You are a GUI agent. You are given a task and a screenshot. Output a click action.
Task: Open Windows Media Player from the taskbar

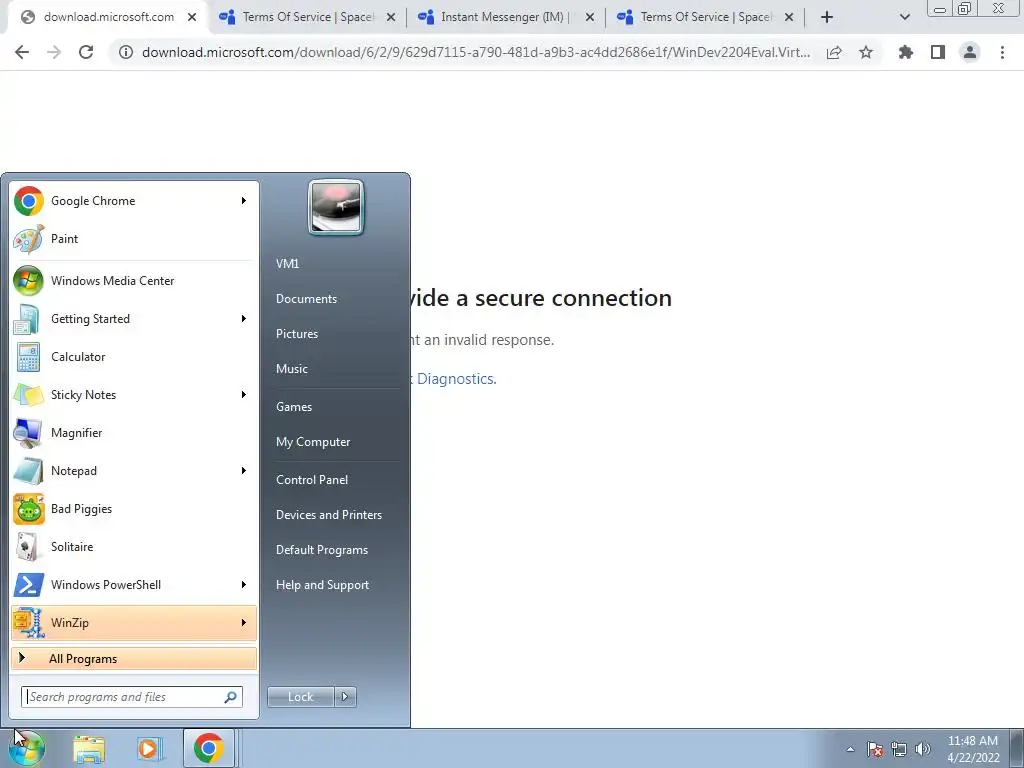click(x=148, y=749)
